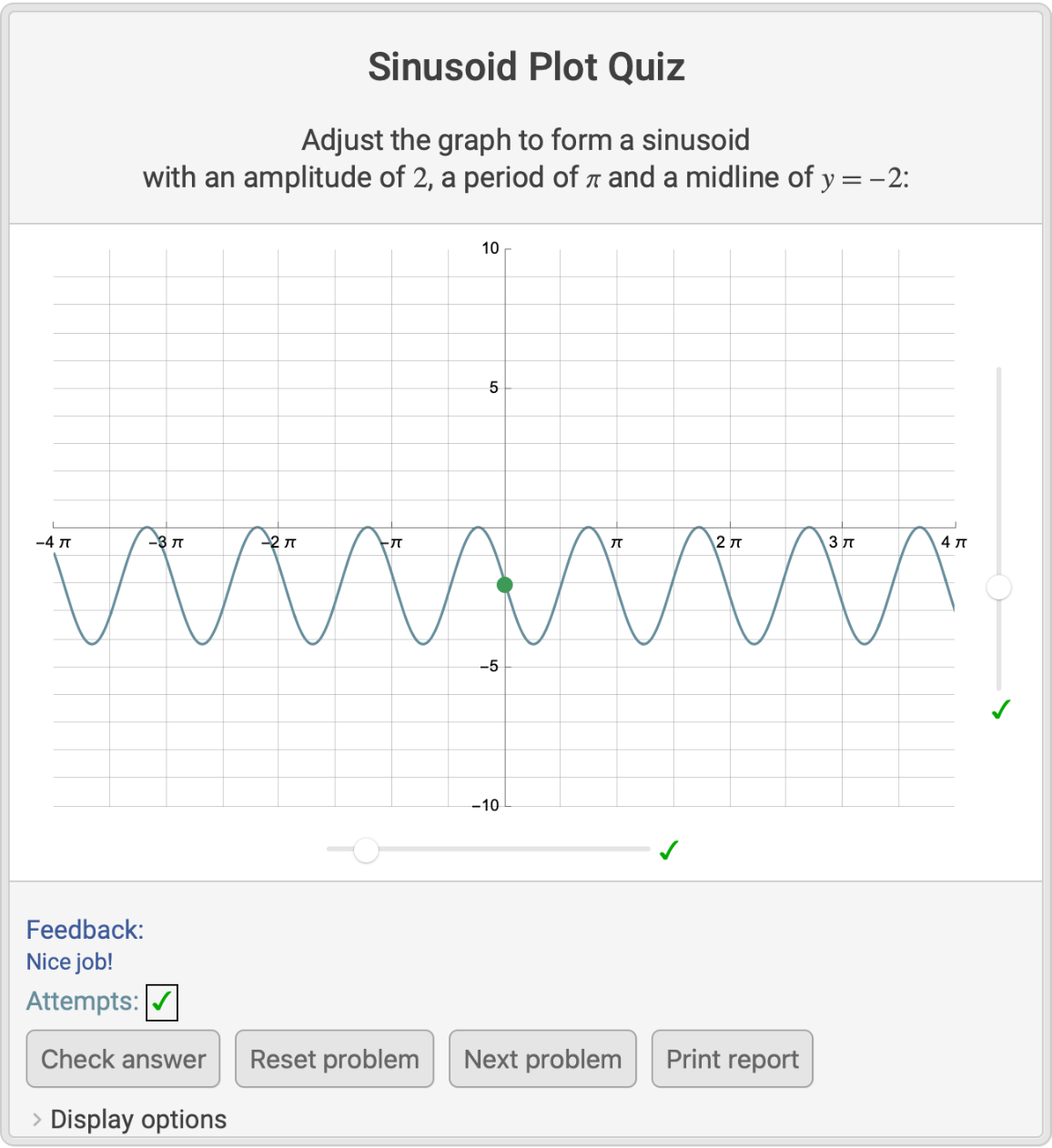The width and height of the screenshot is (1052, 1148).
Task: Click the vertical slider handle right of graph
Action: tap(999, 588)
